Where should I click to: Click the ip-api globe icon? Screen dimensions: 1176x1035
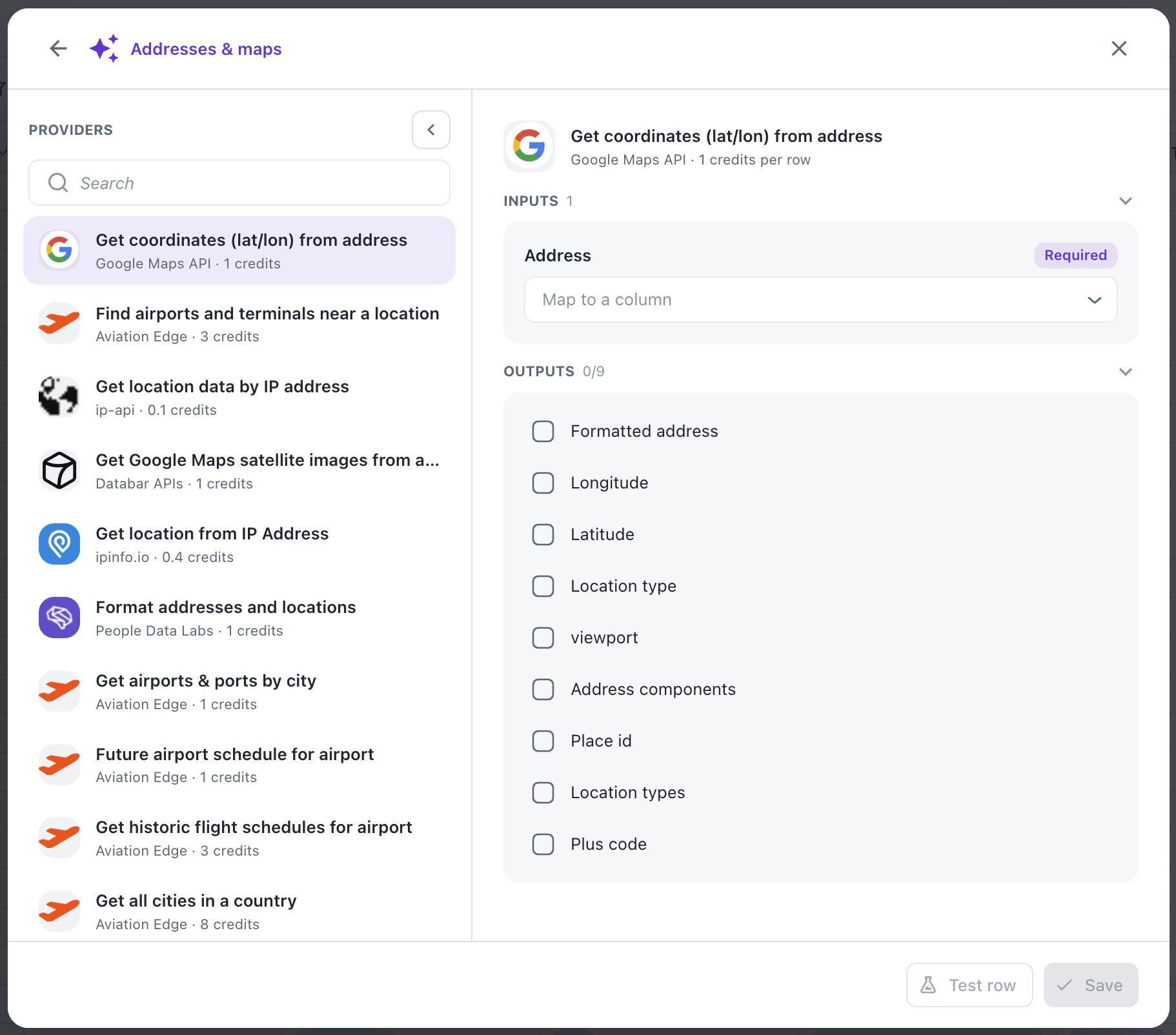tap(59, 397)
